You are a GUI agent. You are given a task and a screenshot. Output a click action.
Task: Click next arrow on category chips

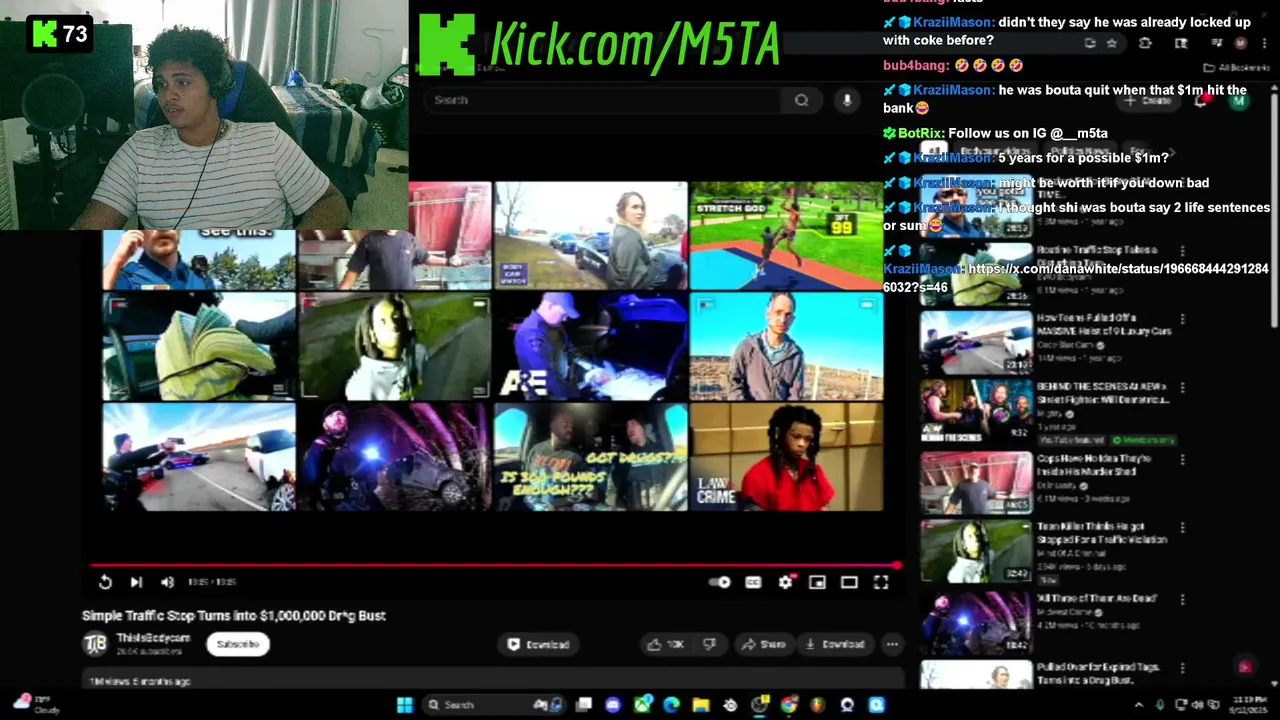coord(1173,152)
